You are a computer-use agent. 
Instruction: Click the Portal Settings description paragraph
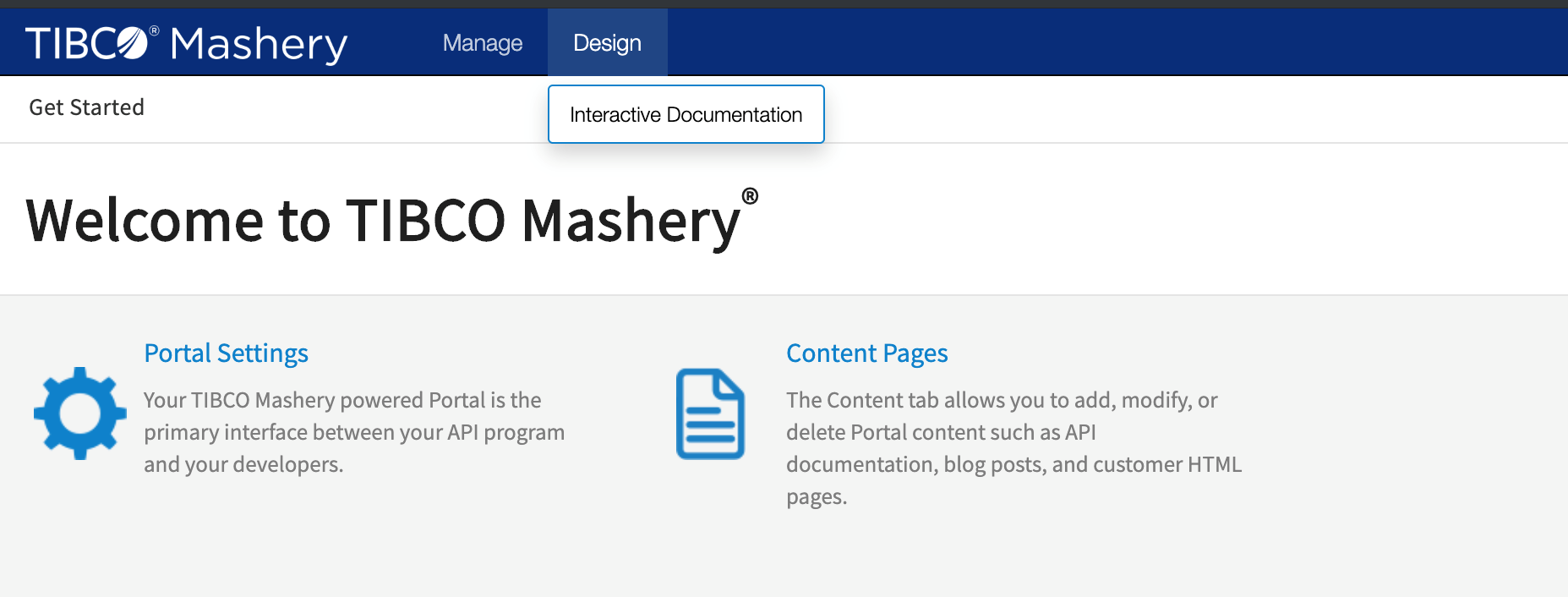353,432
